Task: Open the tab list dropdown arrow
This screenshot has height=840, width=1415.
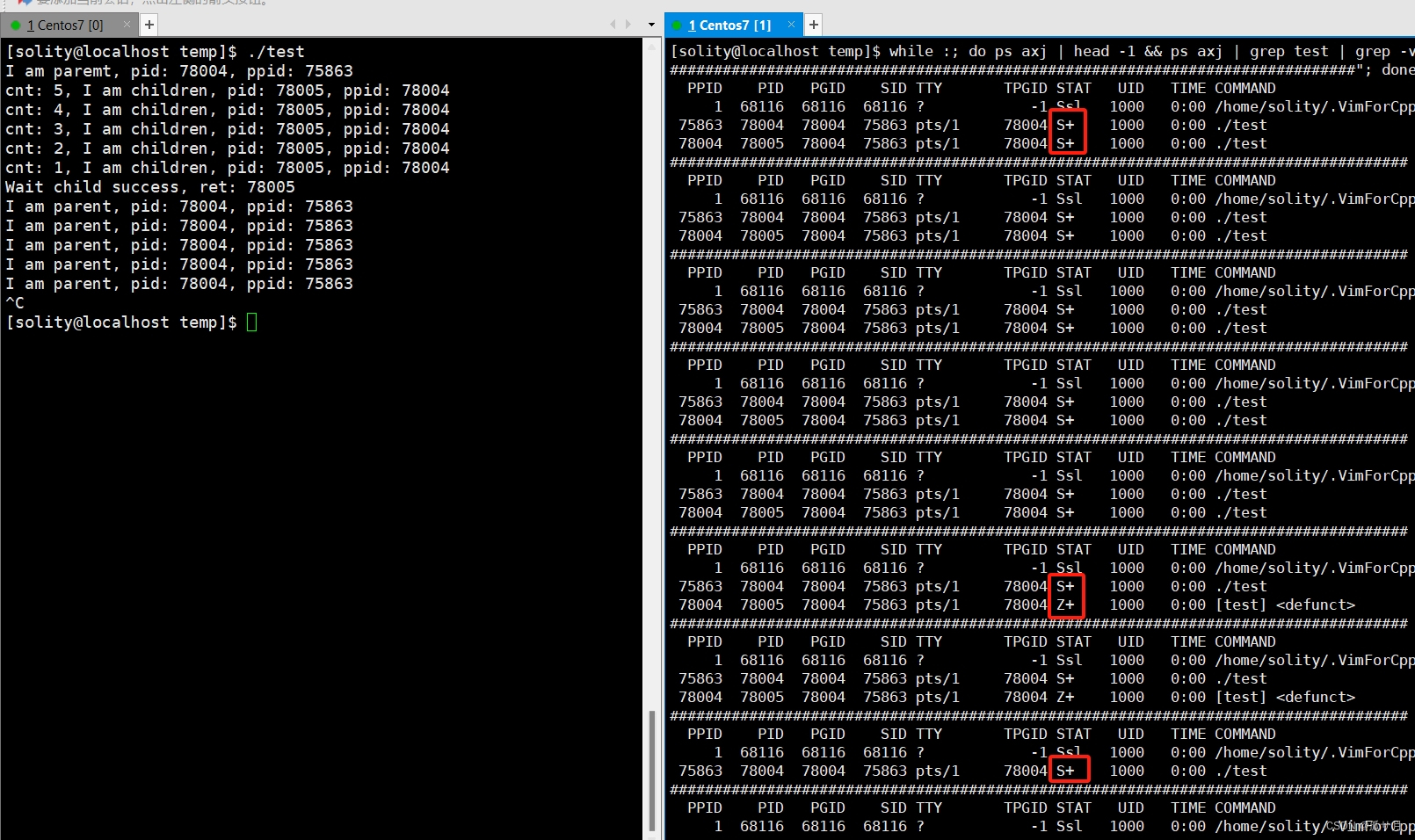Action: point(651,25)
